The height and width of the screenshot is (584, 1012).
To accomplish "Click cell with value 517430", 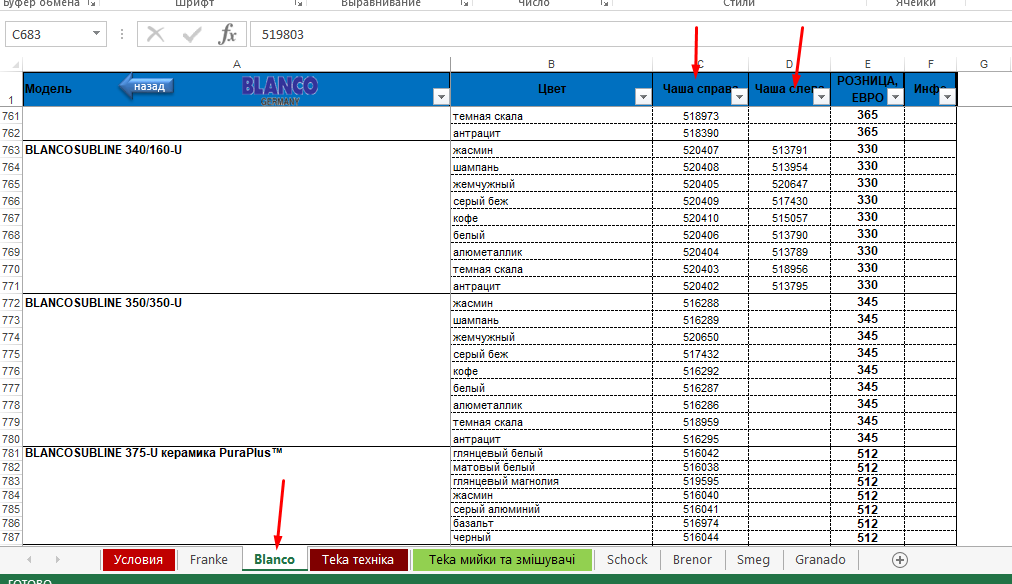I will pos(789,201).
